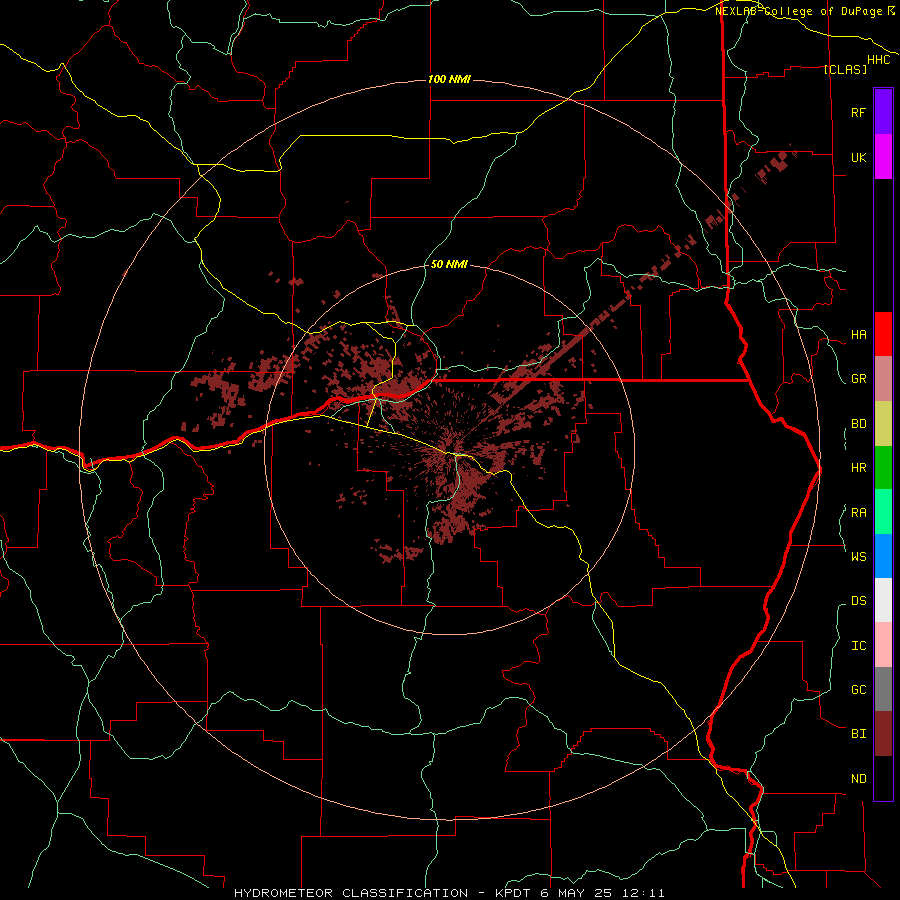Image resolution: width=900 pixels, height=900 pixels.
Task: Click the WS legend label
Action: coord(858,556)
